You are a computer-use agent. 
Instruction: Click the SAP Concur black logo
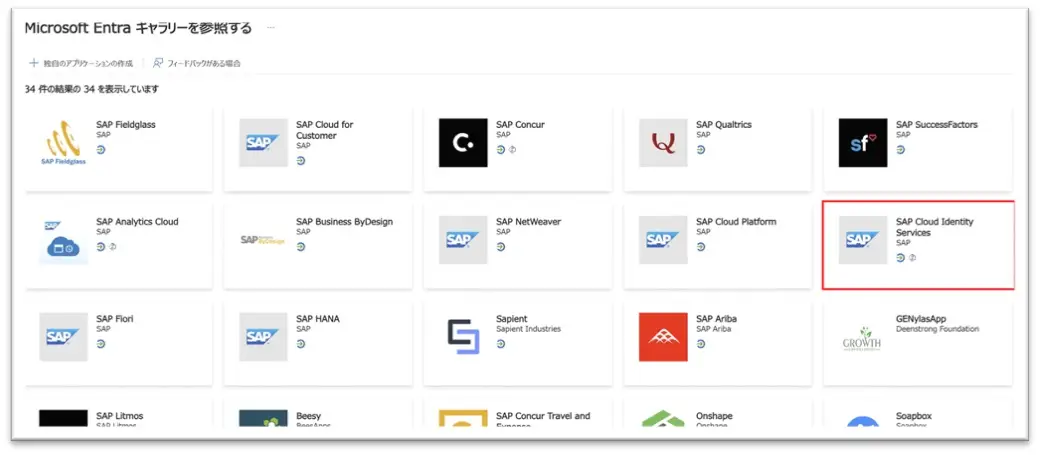463,143
